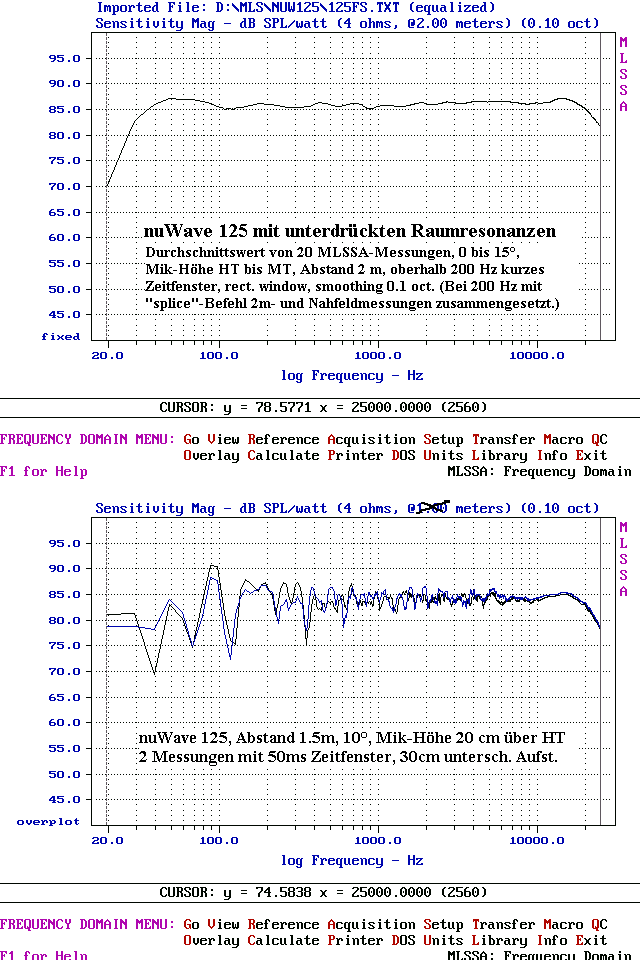The width and height of the screenshot is (640, 960).
Task: Click the '90.0' y-axis value on lower plot
Action: tap(64, 569)
